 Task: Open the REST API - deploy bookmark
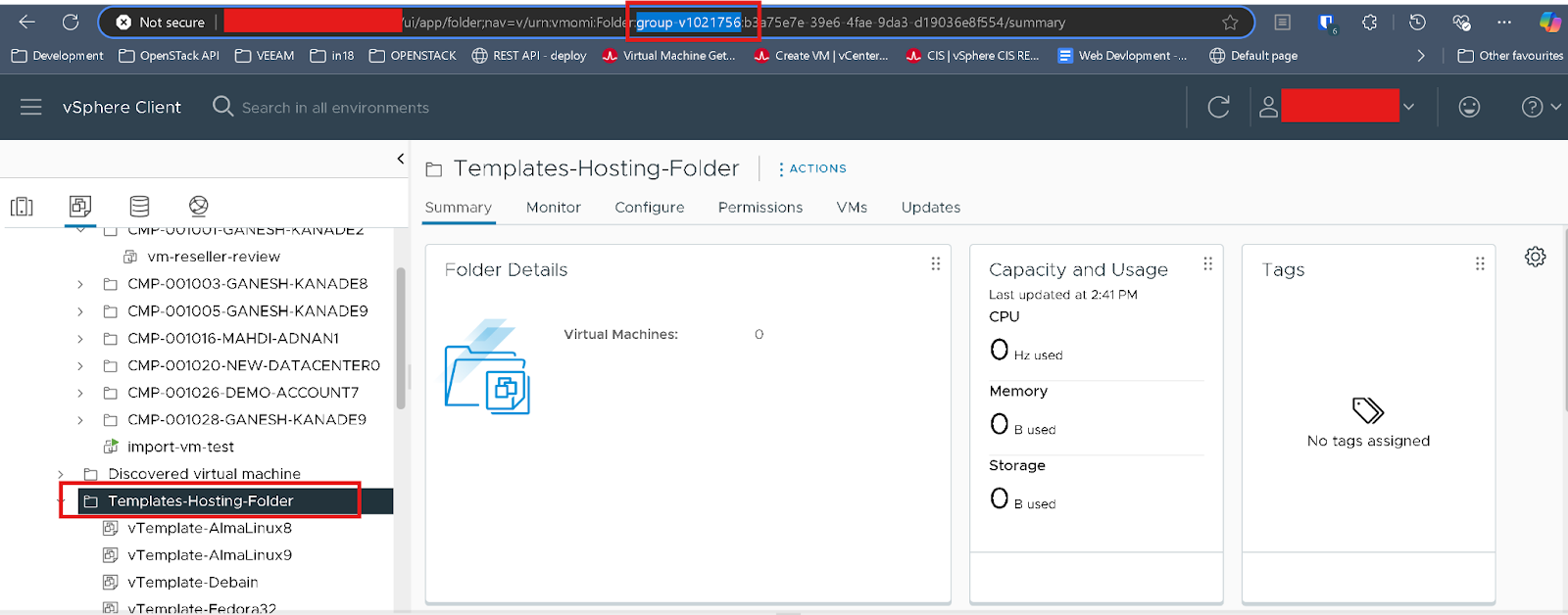529,56
